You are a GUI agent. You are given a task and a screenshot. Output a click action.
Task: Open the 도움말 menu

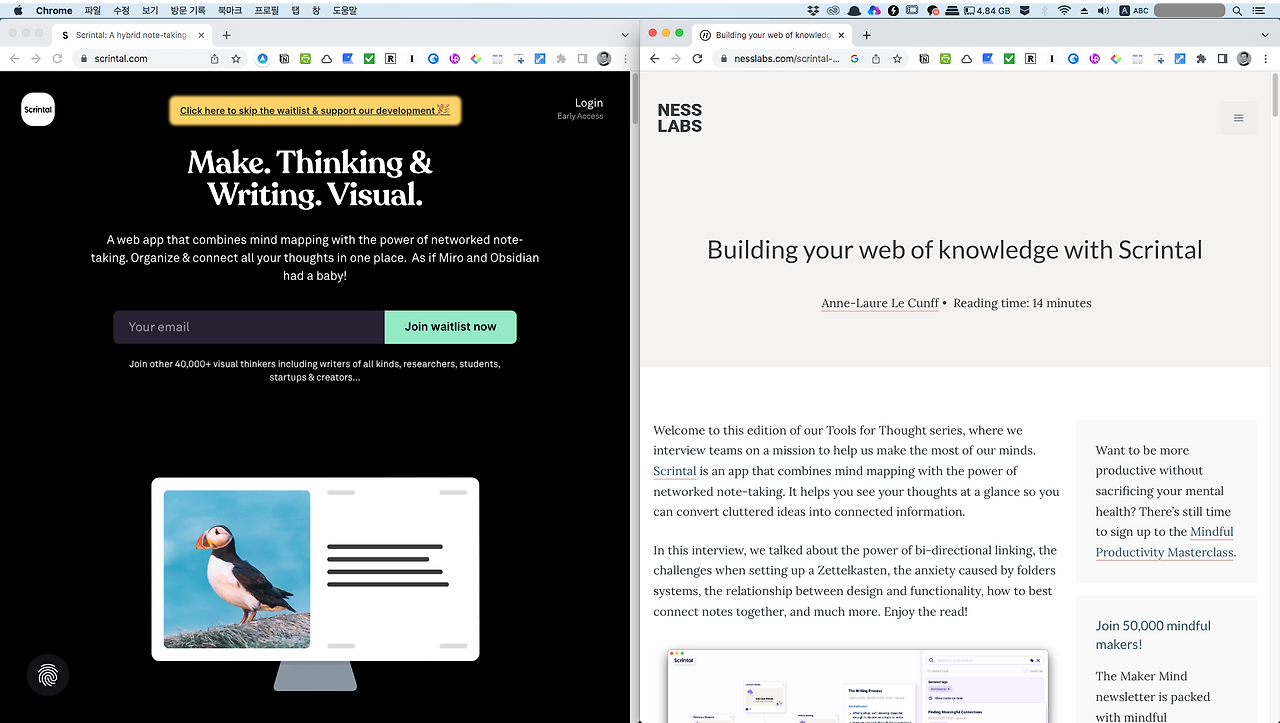tap(344, 10)
